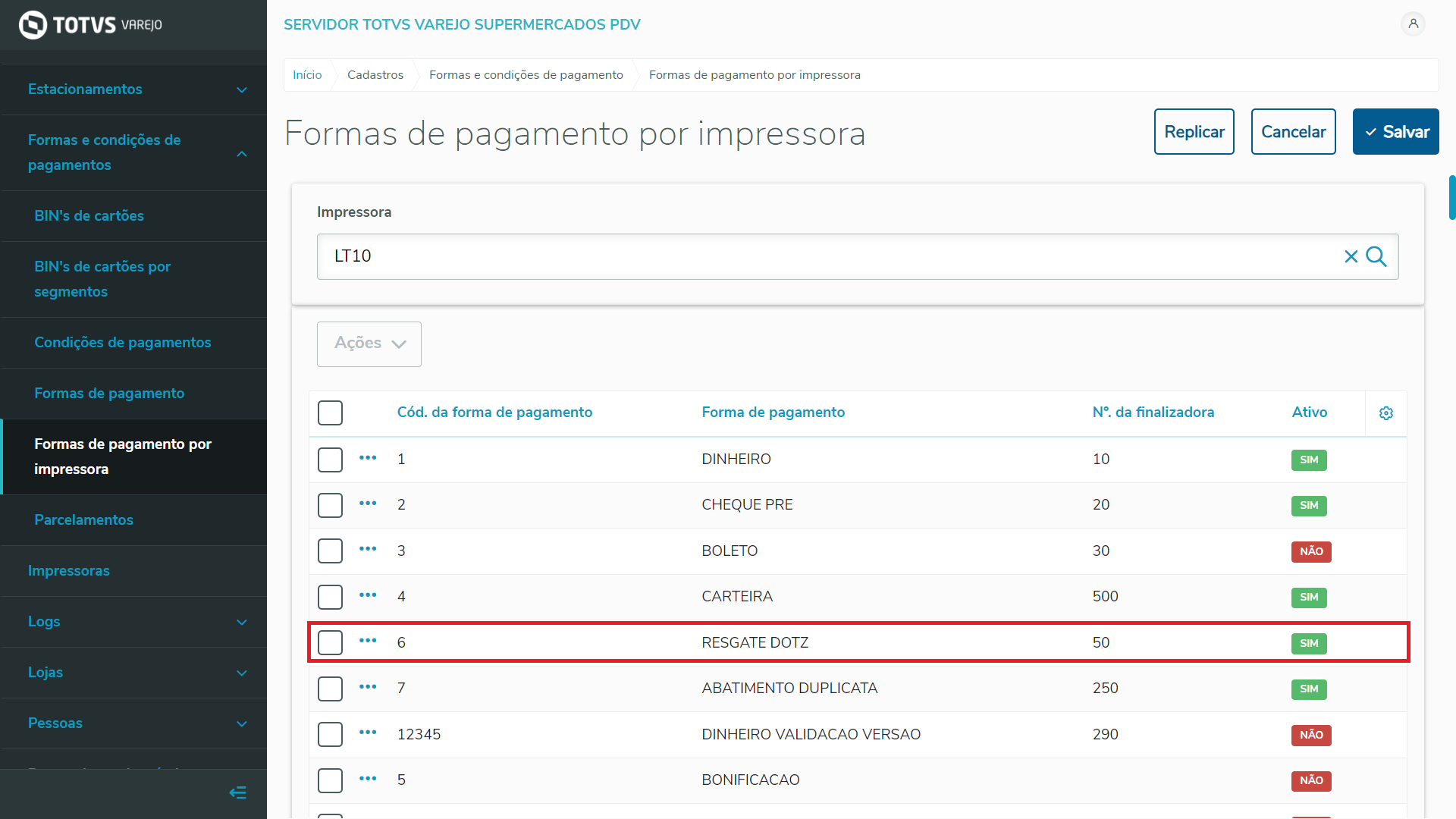Click the Replicar button
This screenshot has width=1456, height=819.
pos(1194,132)
